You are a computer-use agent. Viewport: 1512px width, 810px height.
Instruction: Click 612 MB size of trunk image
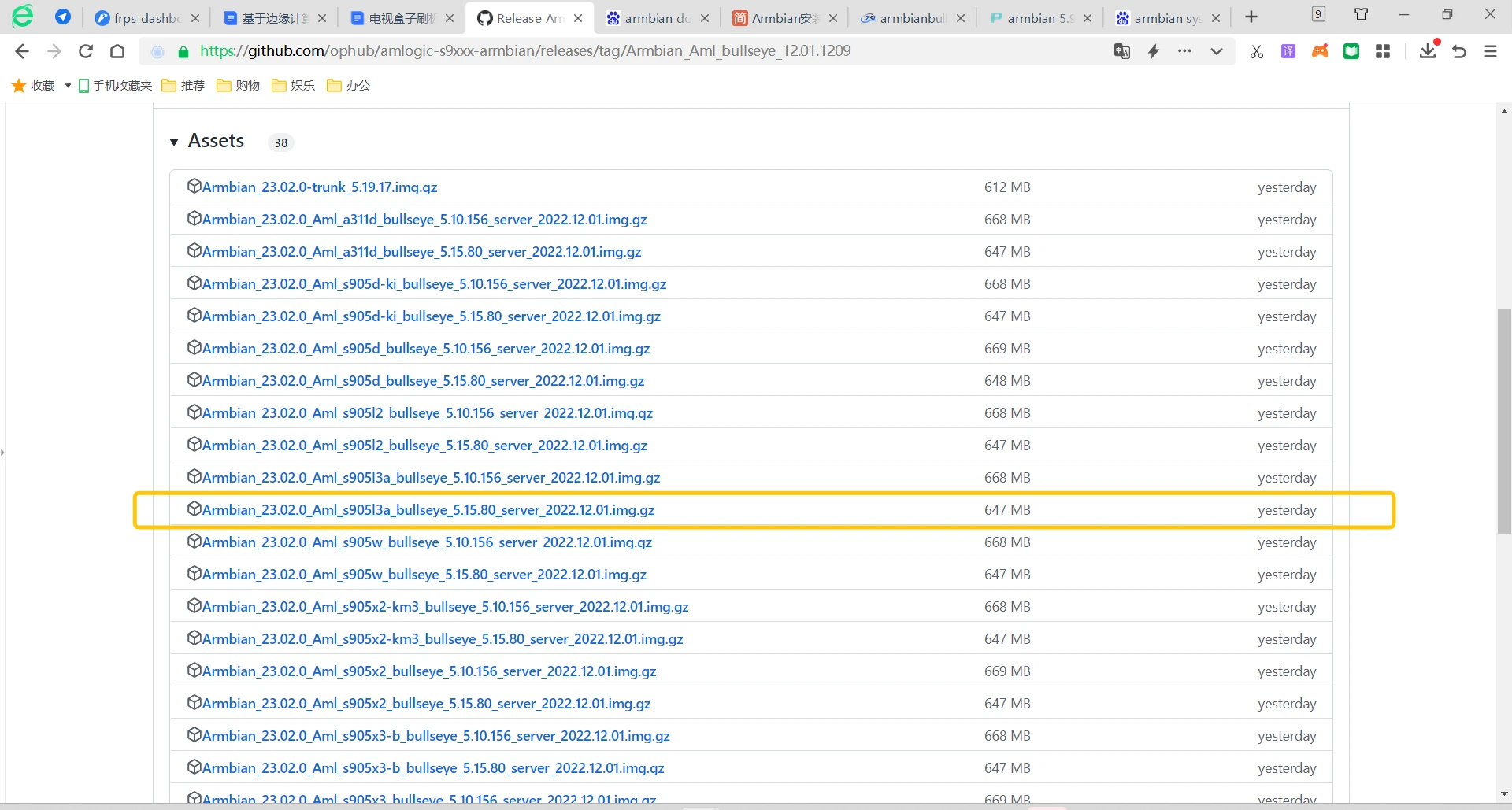point(1007,187)
